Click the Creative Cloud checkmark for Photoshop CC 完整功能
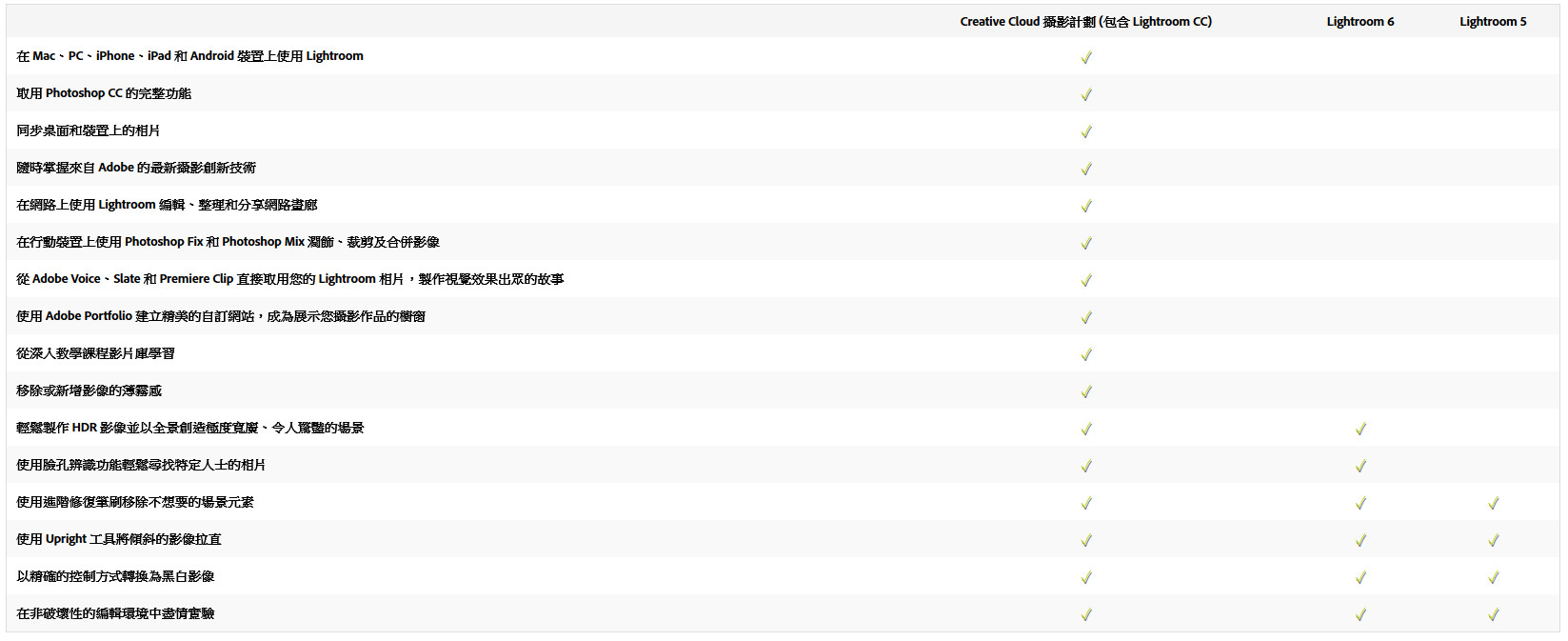This screenshot has height=641, width=1568. [1086, 94]
